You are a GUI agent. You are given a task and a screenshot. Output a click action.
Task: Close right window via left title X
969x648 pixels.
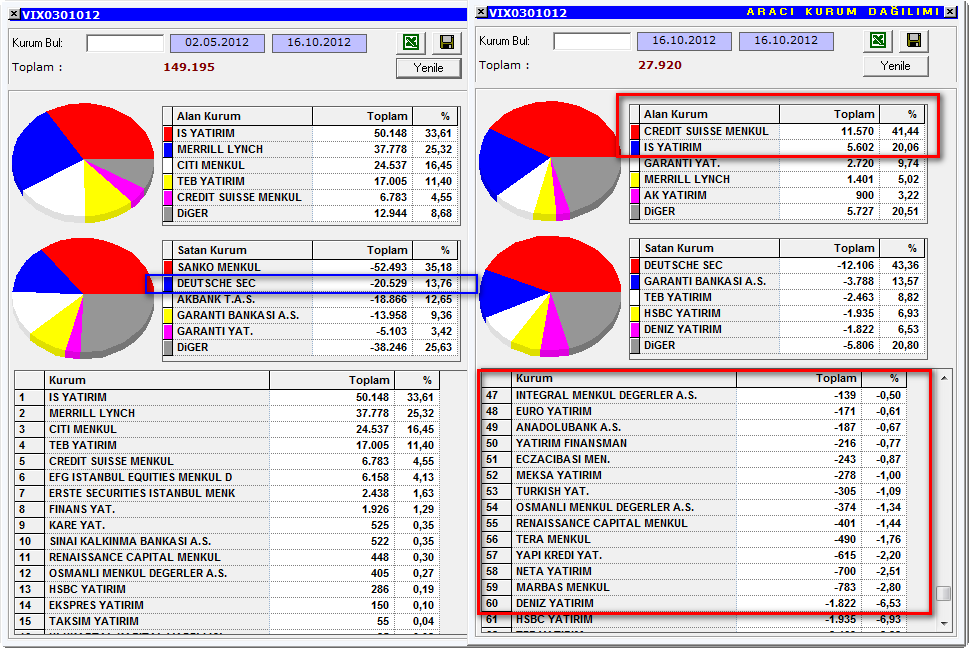[x=481, y=12]
